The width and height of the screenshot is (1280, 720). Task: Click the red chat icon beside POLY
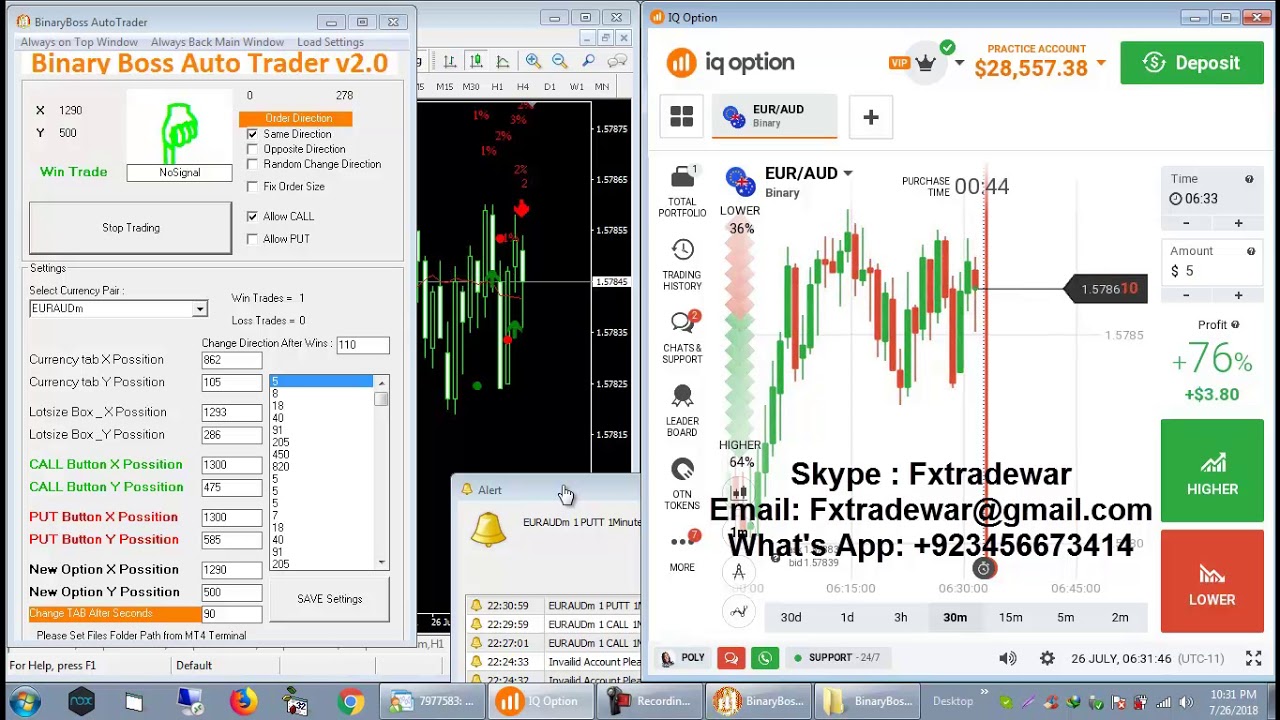point(731,658)
